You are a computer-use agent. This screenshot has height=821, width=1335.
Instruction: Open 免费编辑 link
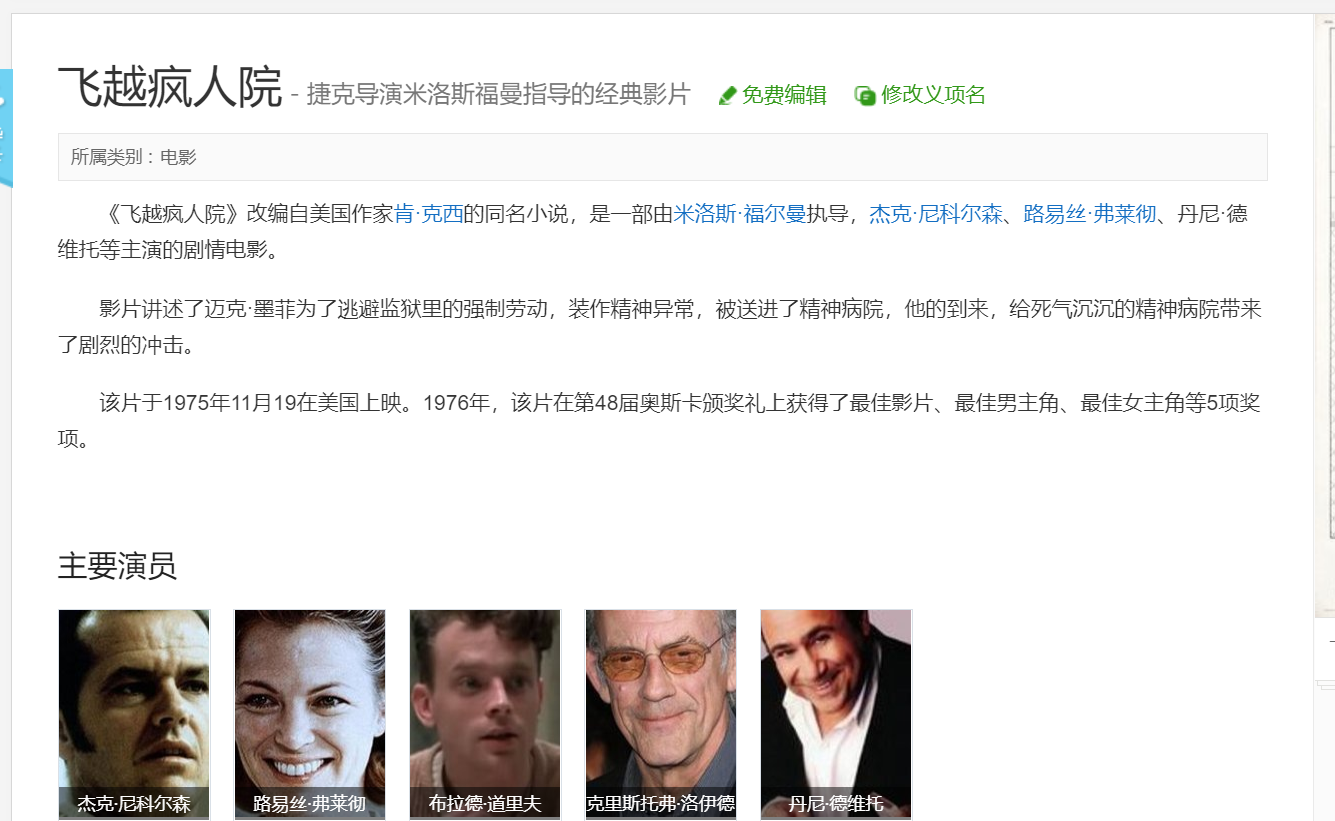784,95
